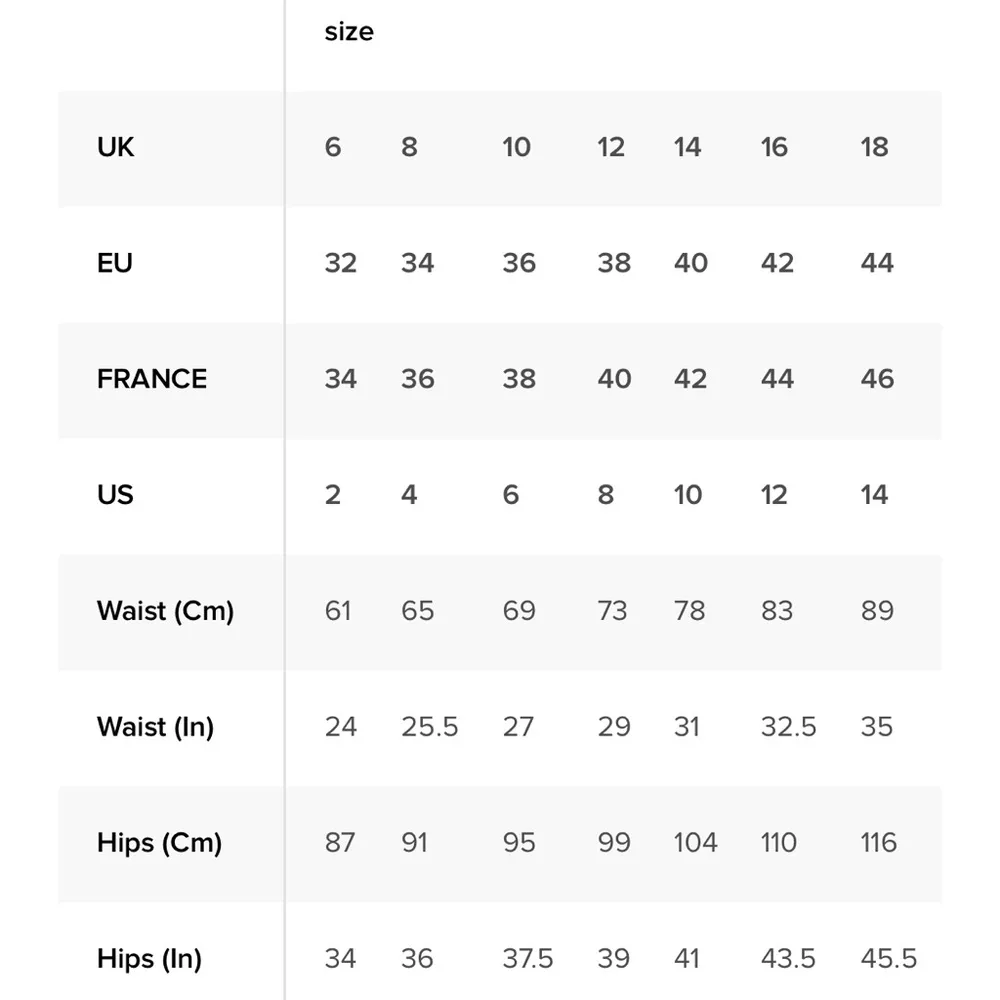1000x1000 pixels.
Task: Click the "size" column header
Action: pos(349,32)
